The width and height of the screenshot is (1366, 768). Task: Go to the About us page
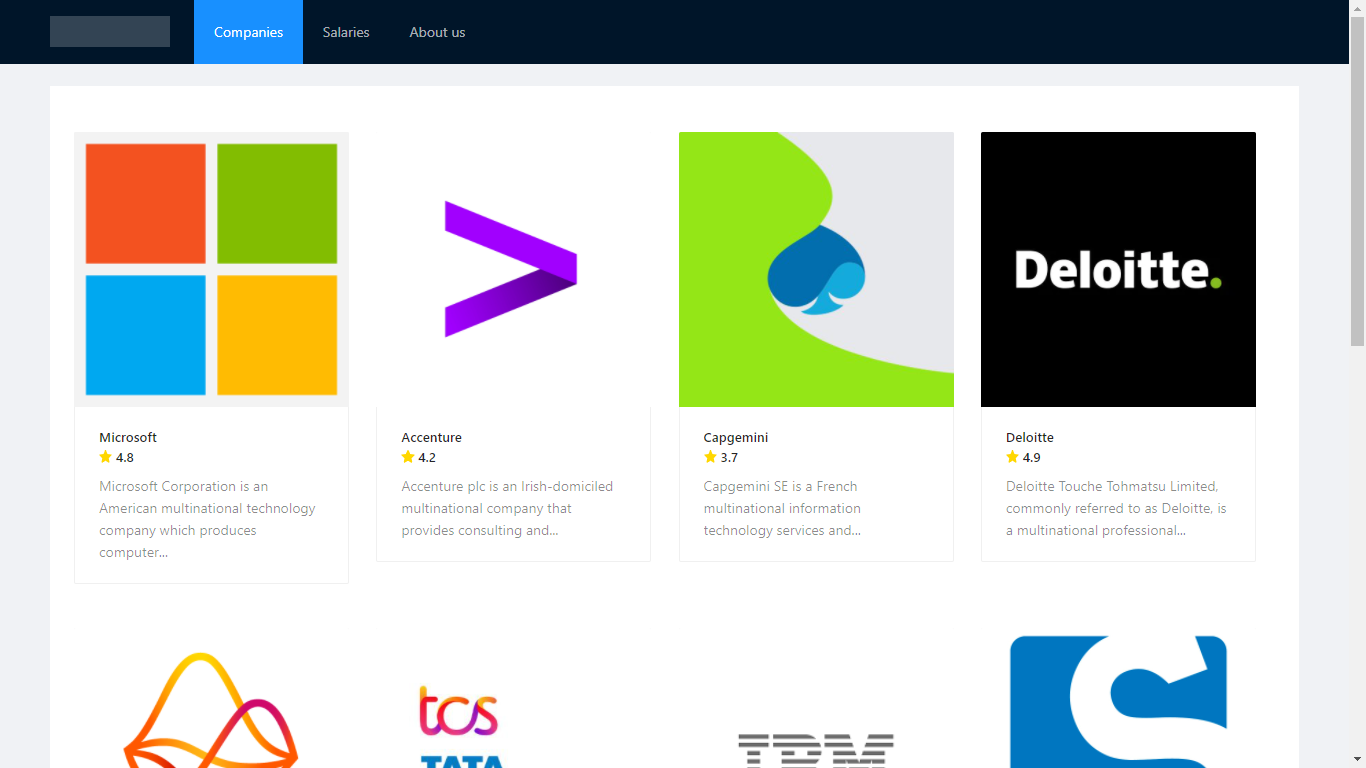click(437, 32)
